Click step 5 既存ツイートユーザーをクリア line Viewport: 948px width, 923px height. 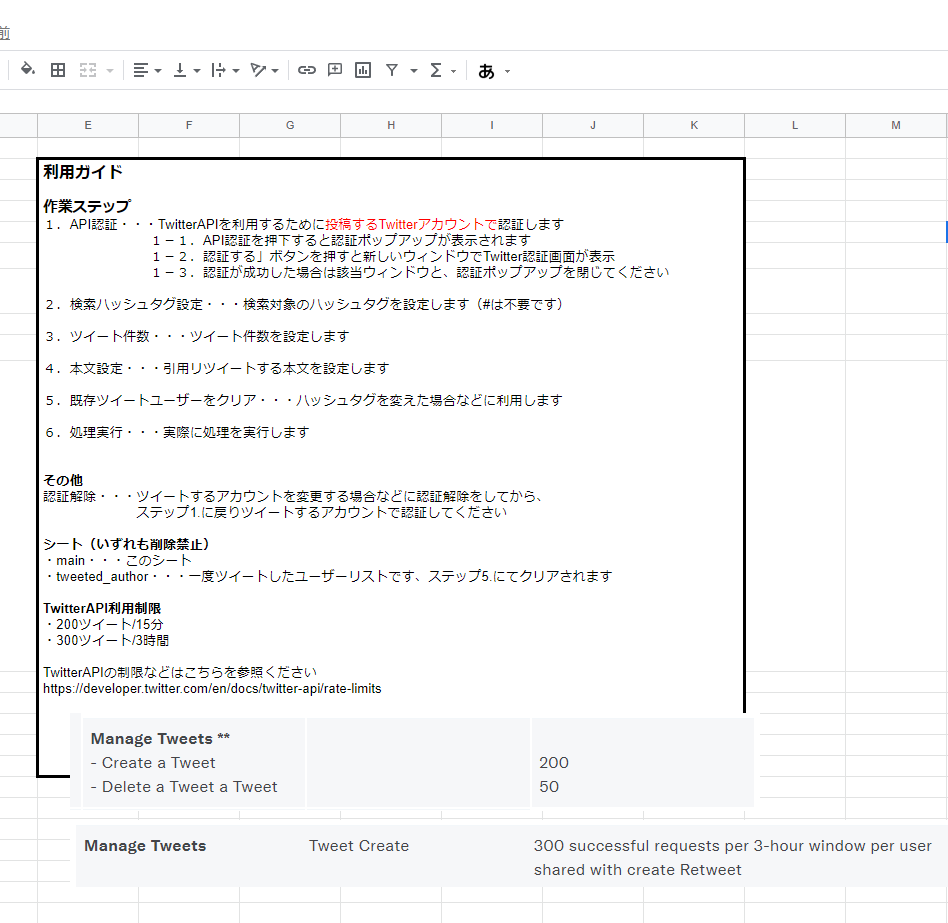point(304,400)
